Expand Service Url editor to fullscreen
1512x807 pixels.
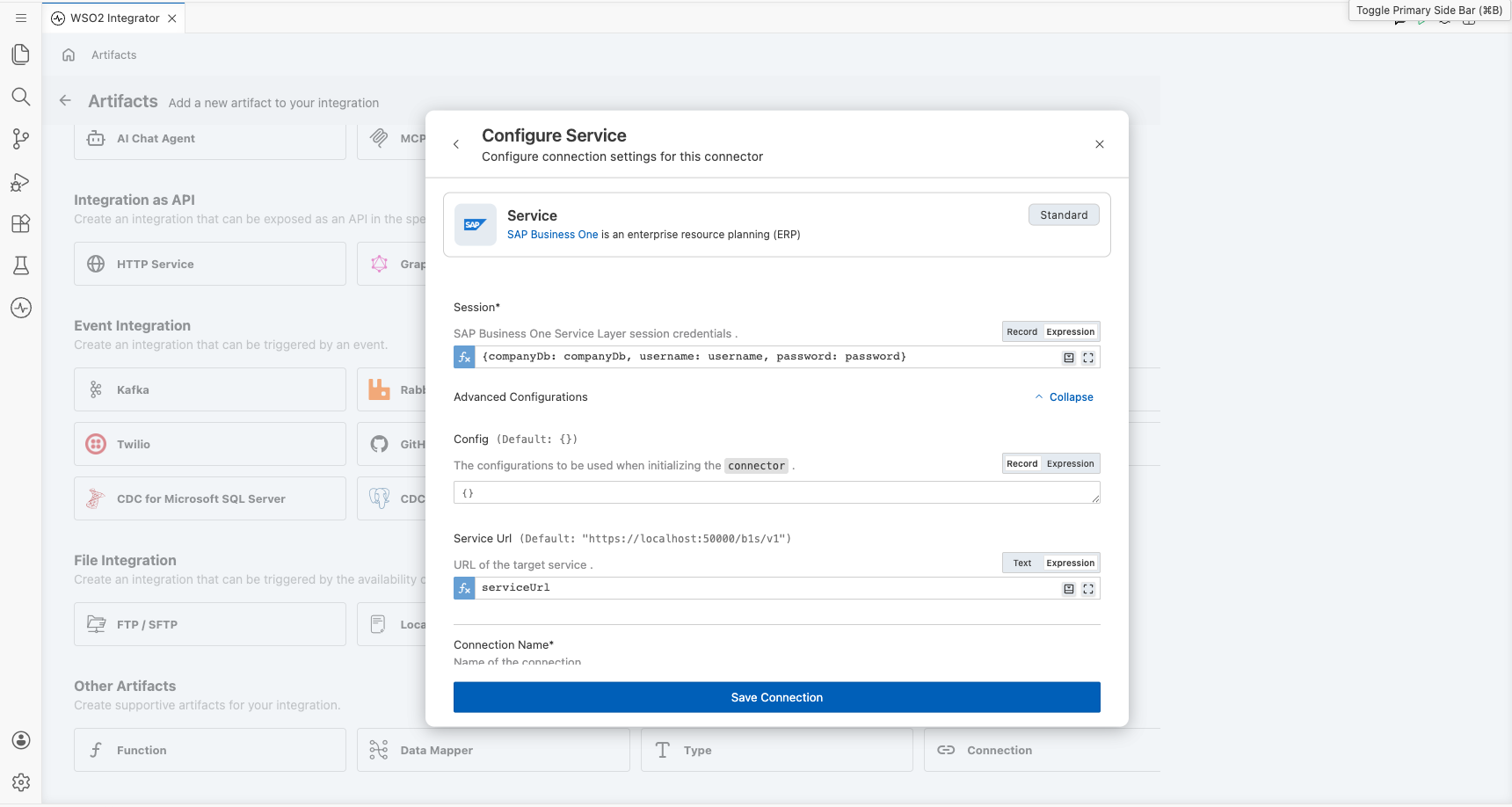click(x=1088, y=589)
